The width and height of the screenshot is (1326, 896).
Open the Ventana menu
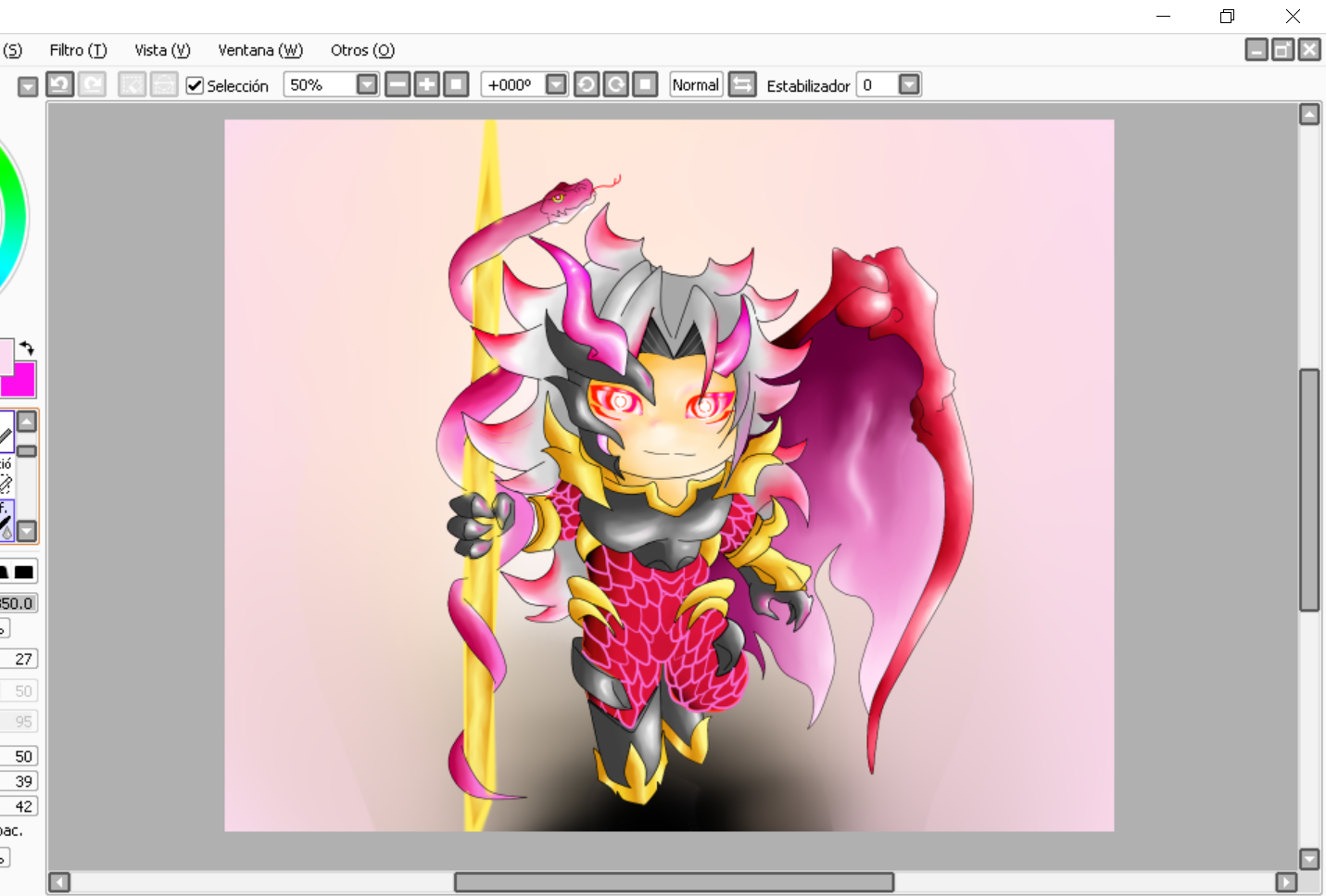(260, 50)
